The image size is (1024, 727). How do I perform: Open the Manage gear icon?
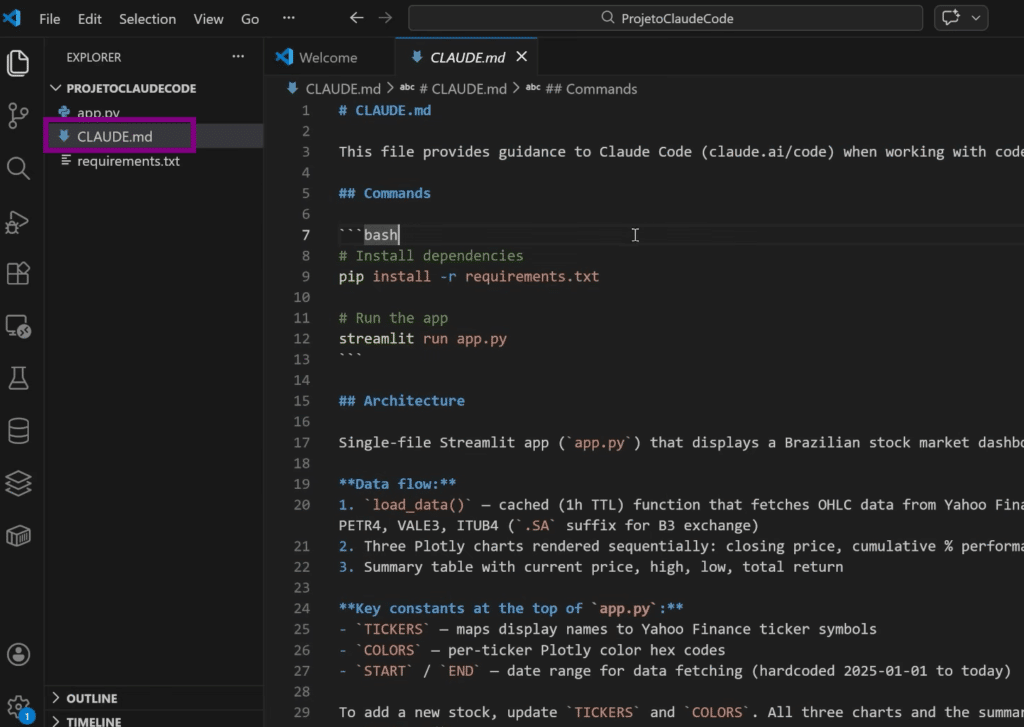coord(18,707)
